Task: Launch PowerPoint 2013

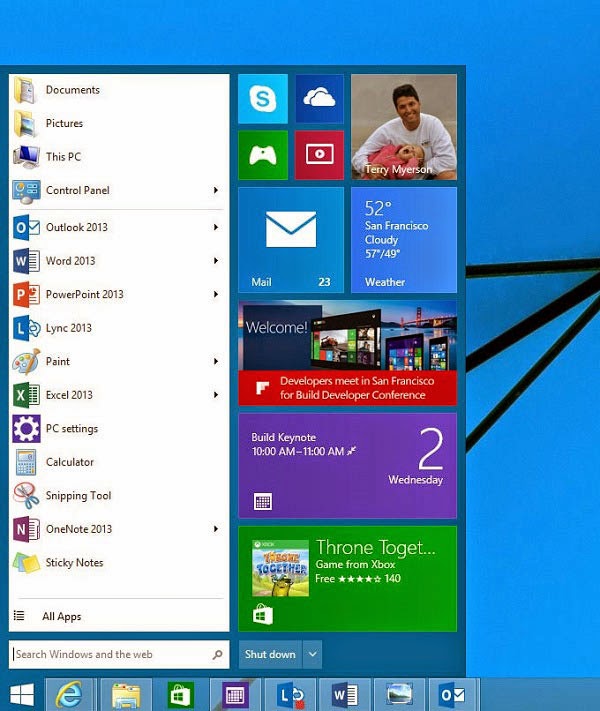Action: coord(119,294)
